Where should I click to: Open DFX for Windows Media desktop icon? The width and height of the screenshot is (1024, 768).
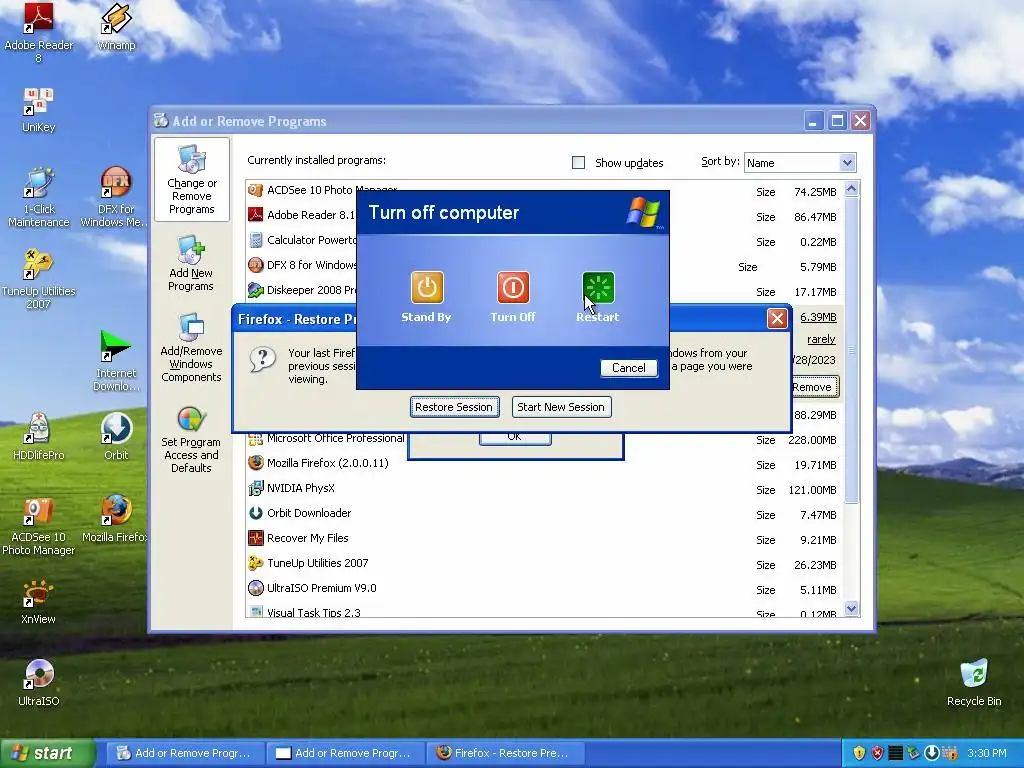click(x=115, y=197)
